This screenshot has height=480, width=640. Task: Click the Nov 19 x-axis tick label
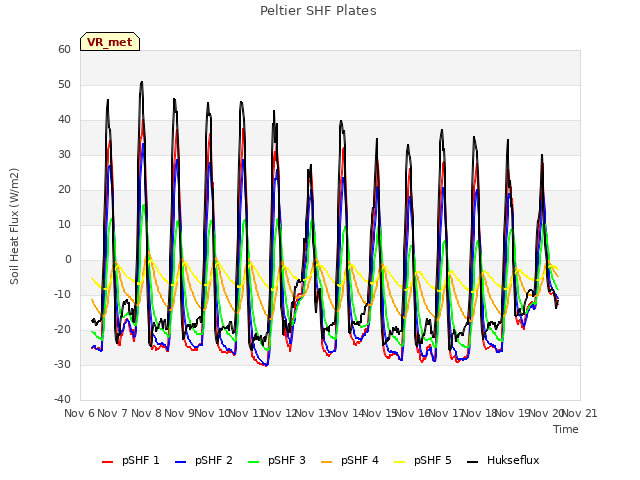(x=513, y=413)
